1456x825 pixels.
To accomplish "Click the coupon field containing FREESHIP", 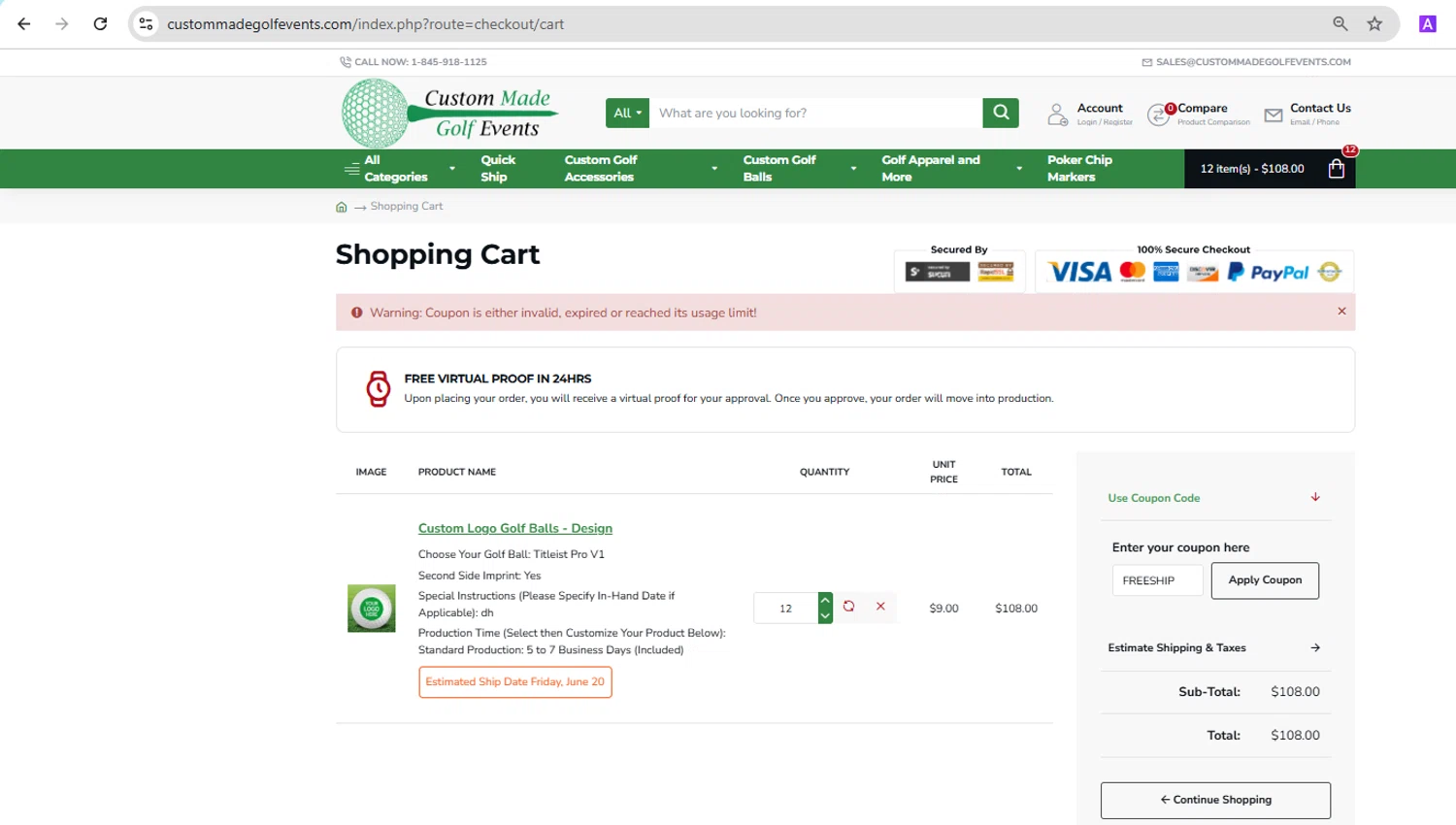I will point(1157,580).
